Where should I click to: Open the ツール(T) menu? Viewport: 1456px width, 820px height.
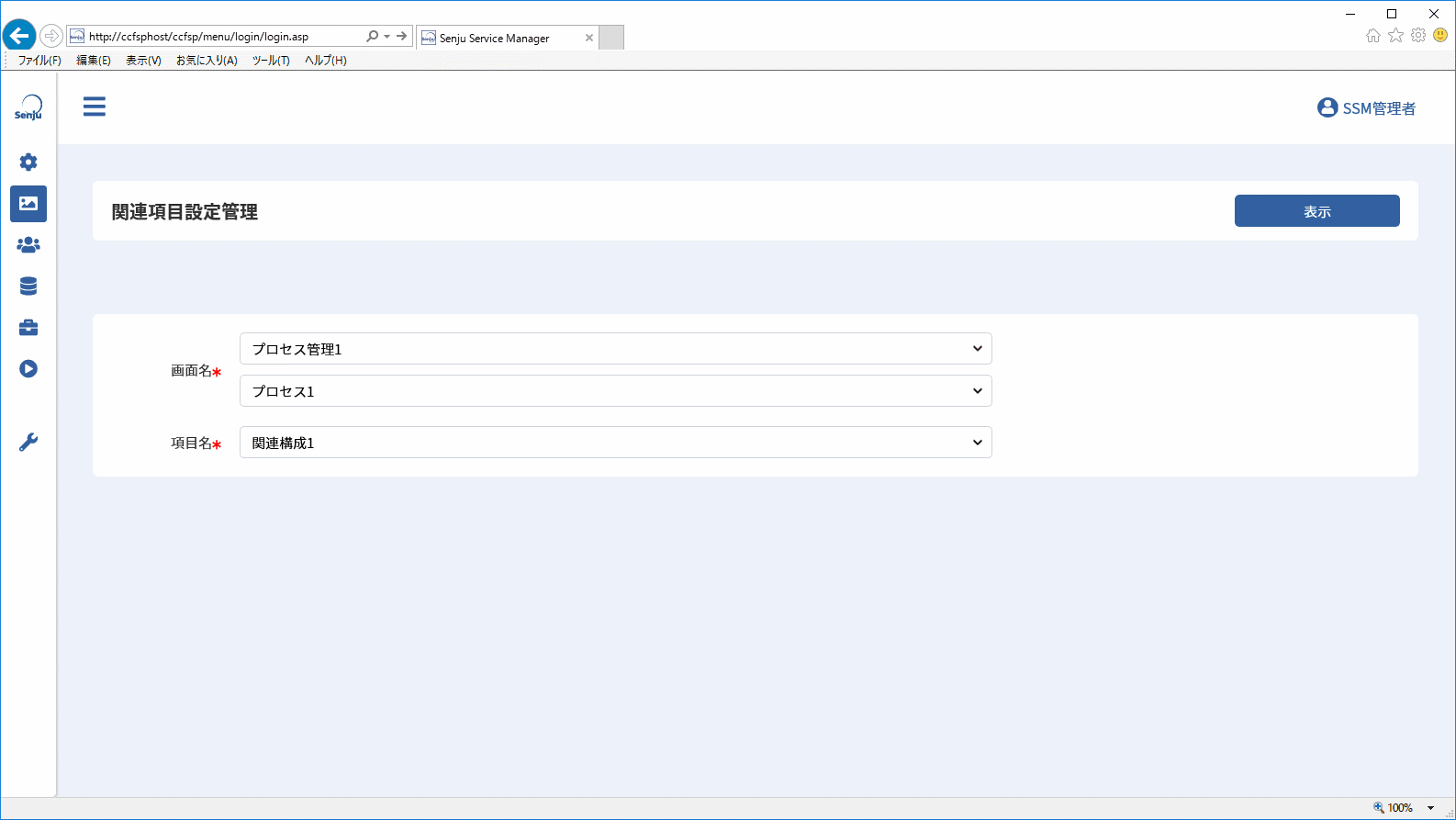point(271,61)
